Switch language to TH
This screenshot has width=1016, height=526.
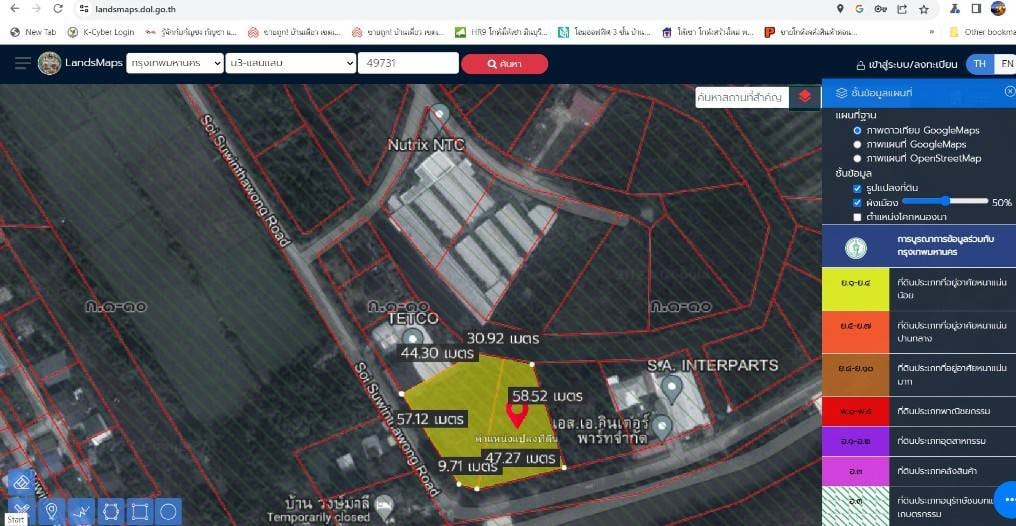pyautogui.click(x=980, y=64)
